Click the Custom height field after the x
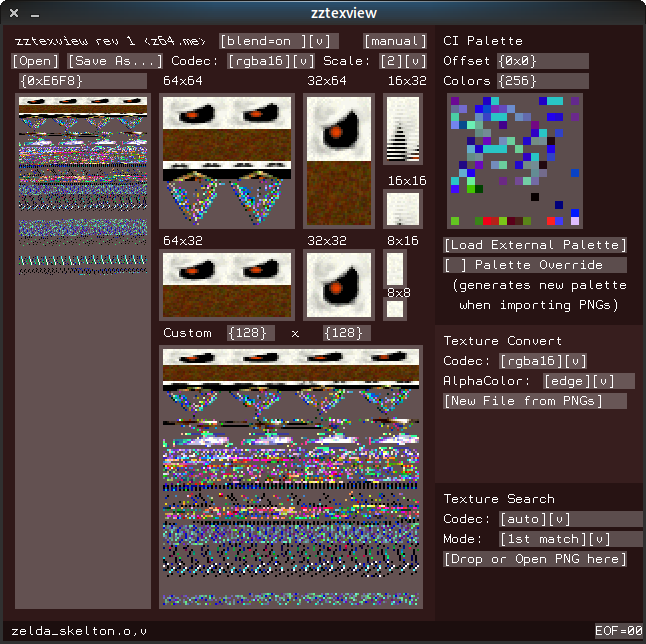Image resolution: width=646 pixels, height=644 pixels. [x=346, y=333]
